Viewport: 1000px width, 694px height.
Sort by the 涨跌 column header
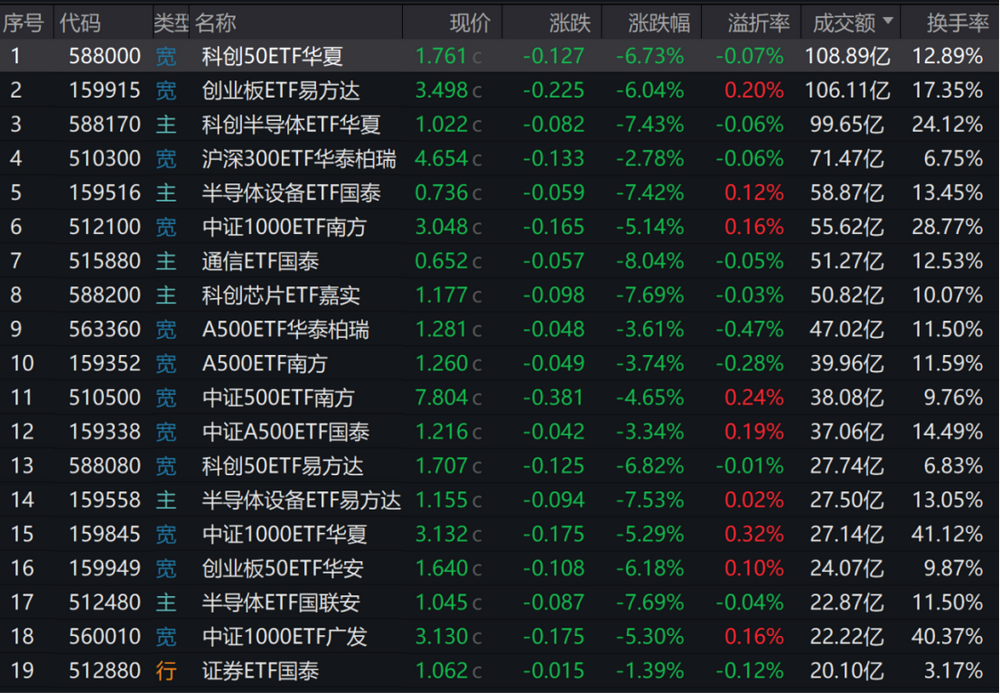[570, 23]
